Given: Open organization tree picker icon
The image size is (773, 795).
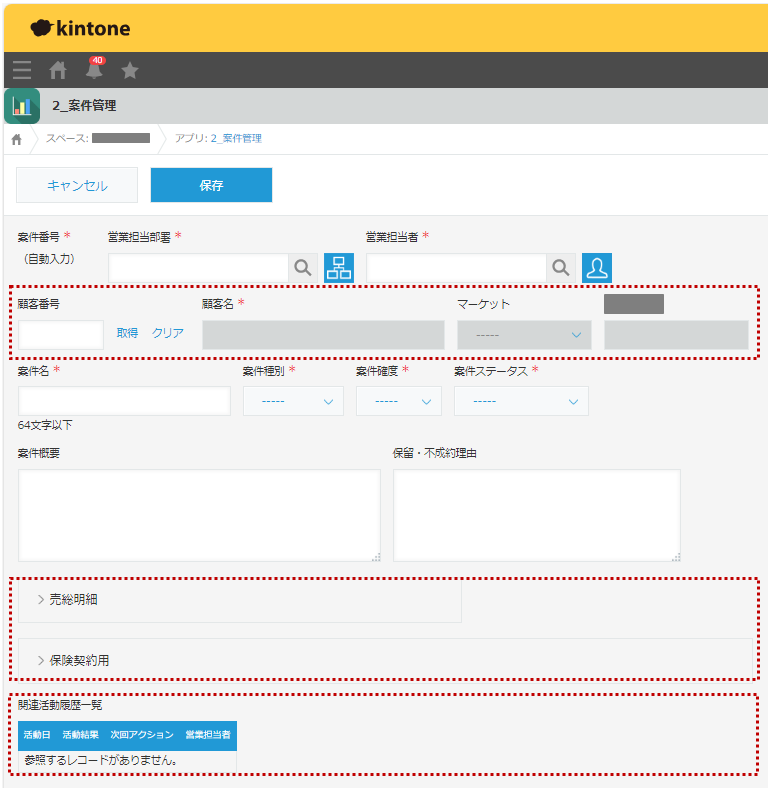Looking at the screenshot, I should pos(338,268).
